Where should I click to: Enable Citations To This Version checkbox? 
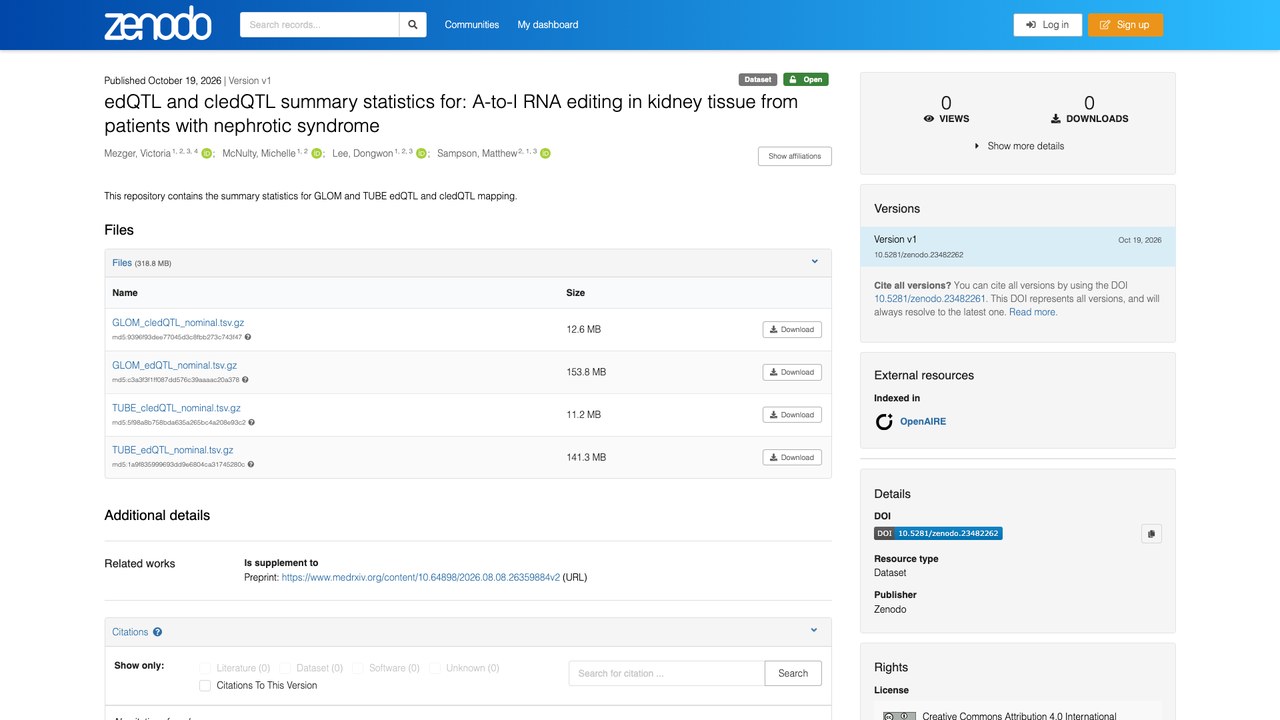click(x=205, y=686)
